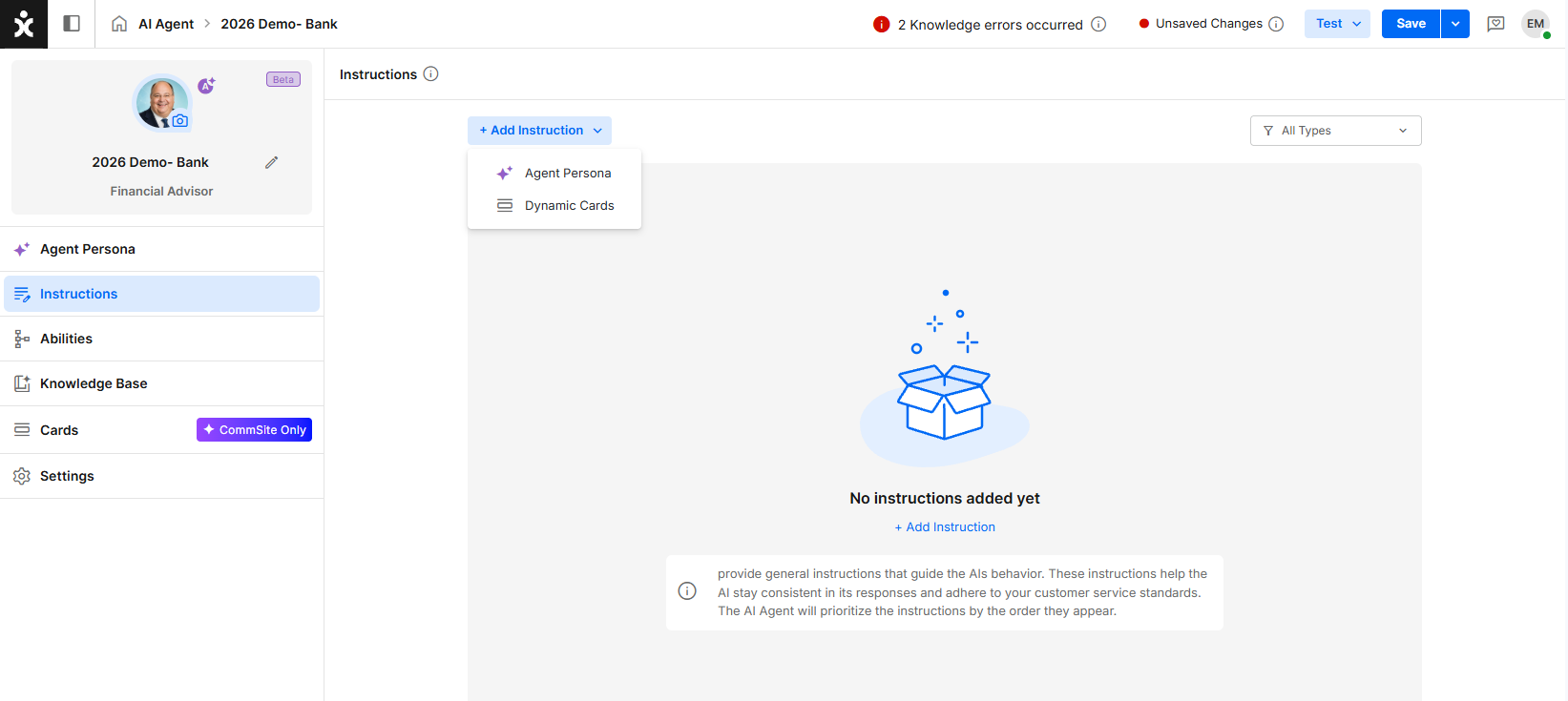The height and width of the screenshot is (701, 1568).
Task: Click the Save button
Action: point(1411,24)
